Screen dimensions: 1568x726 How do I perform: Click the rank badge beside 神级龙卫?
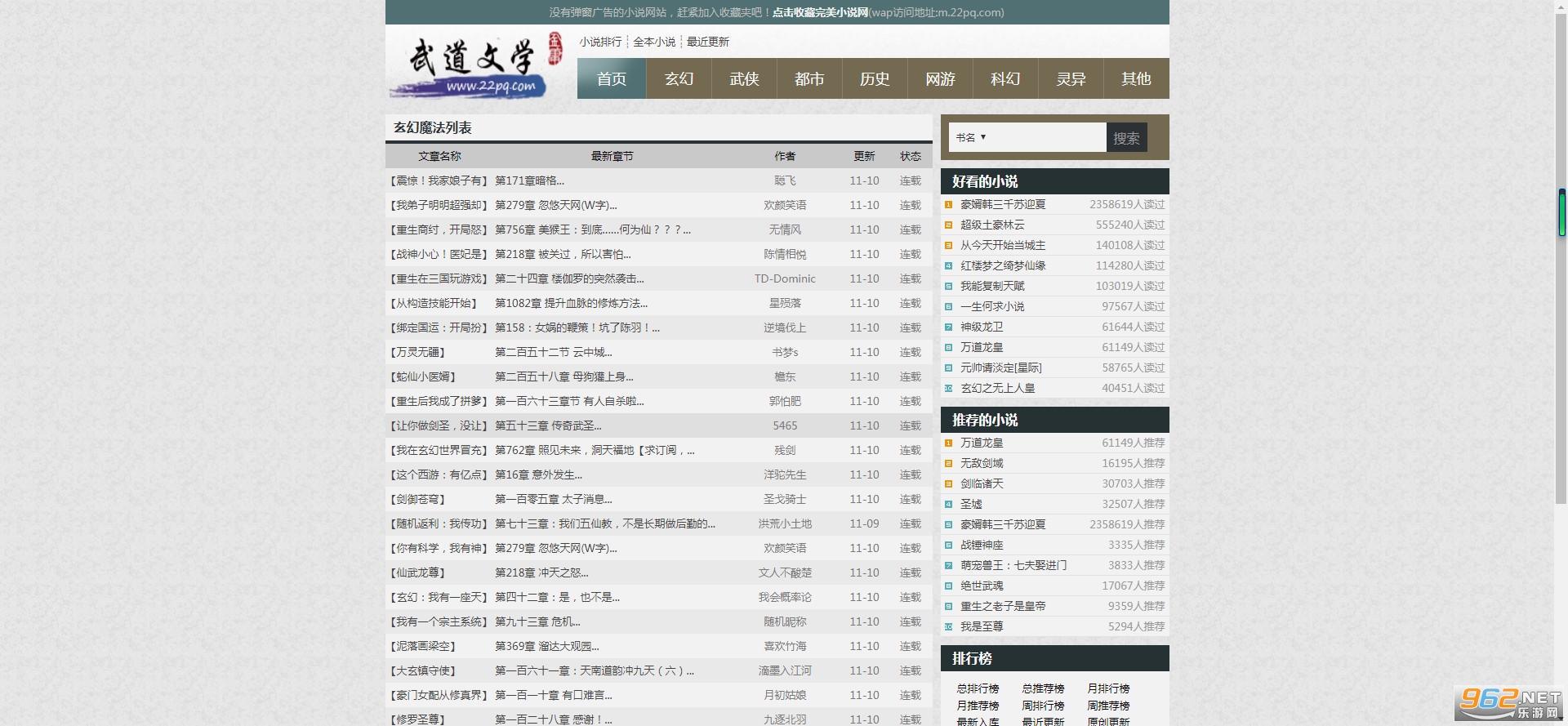[x=948, y=327]
